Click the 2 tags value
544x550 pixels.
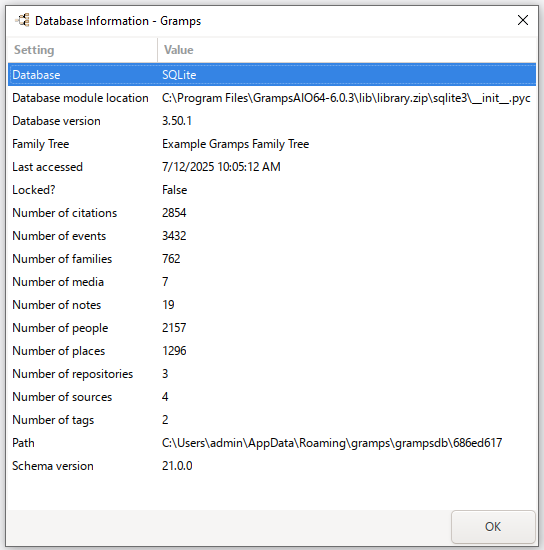click(x=165, y=420)
